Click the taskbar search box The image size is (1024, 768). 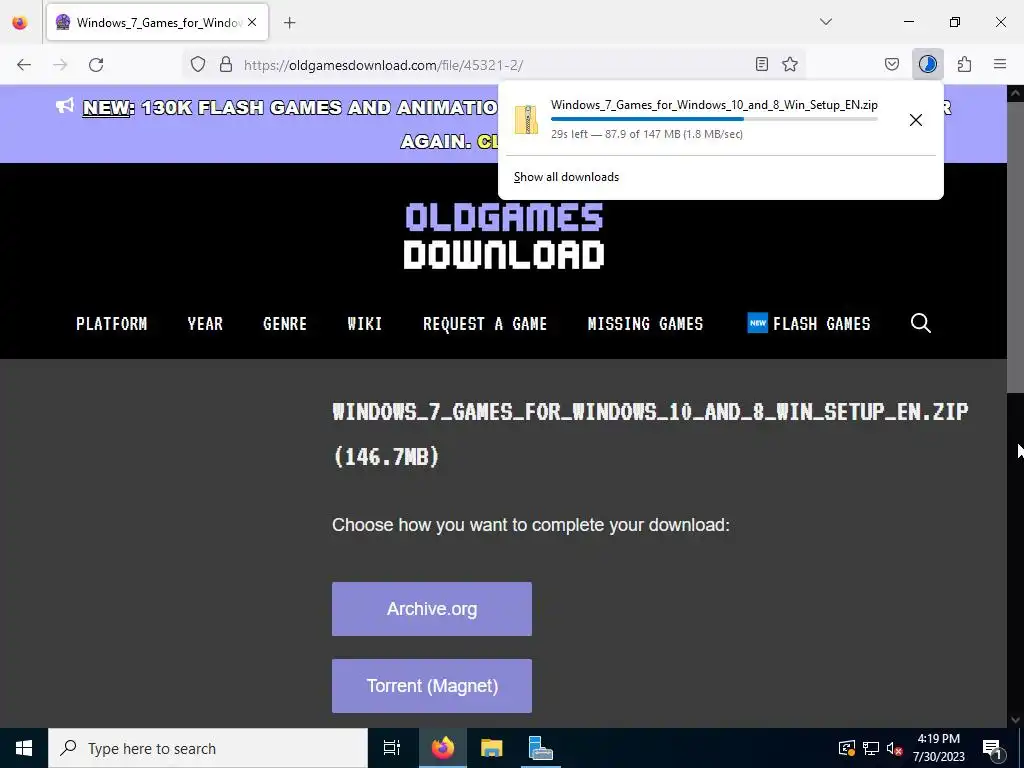click(208, 748)
